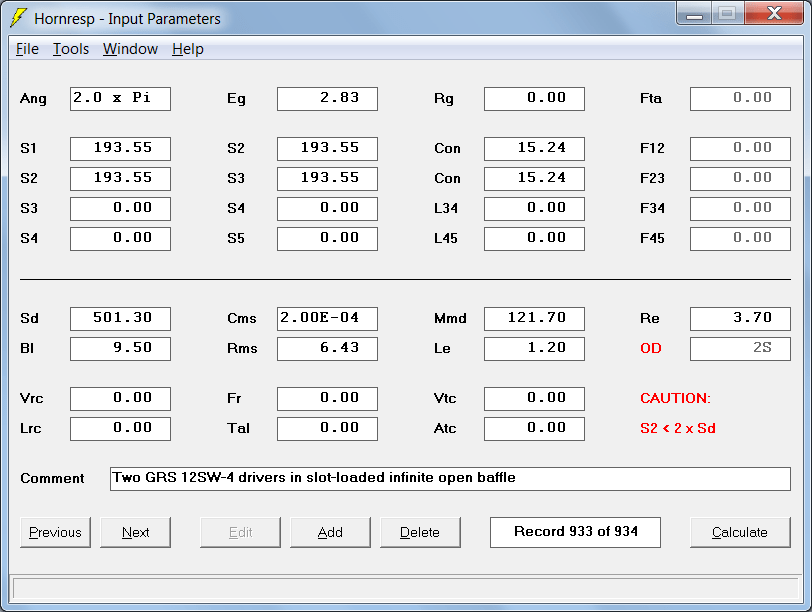Select the S1 field with 193.55
Image resolution: width=812 pixels, height=612 pixels.
[120, 149]
